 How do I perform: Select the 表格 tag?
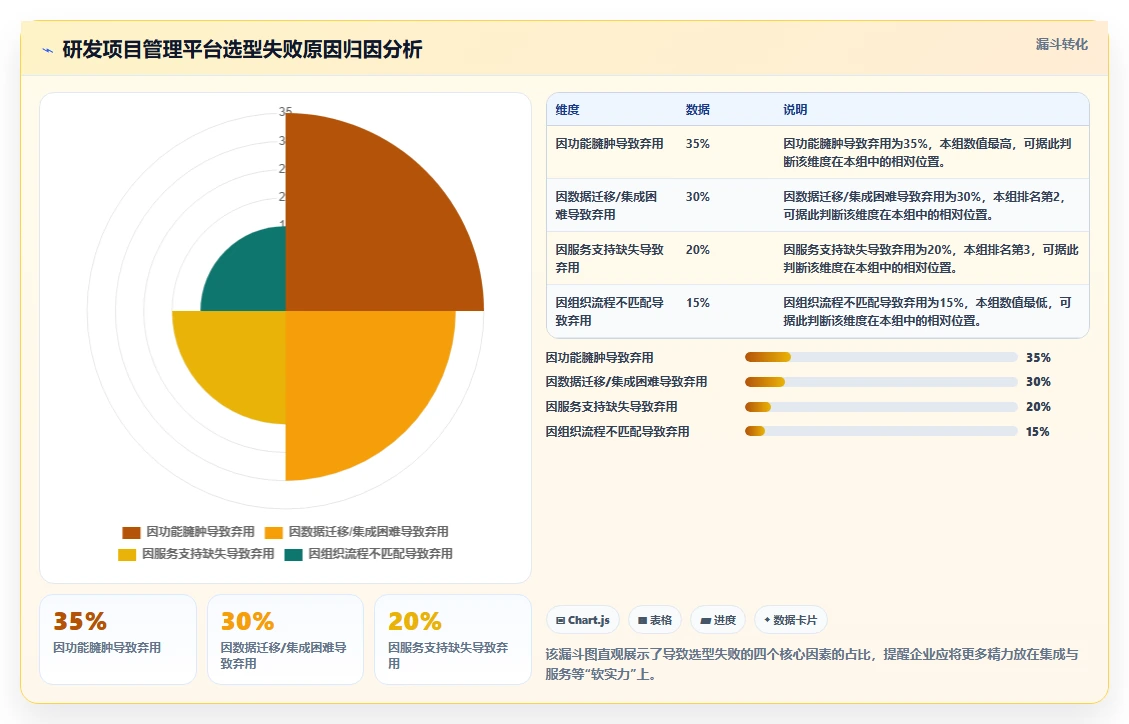(x=655, y=620)
